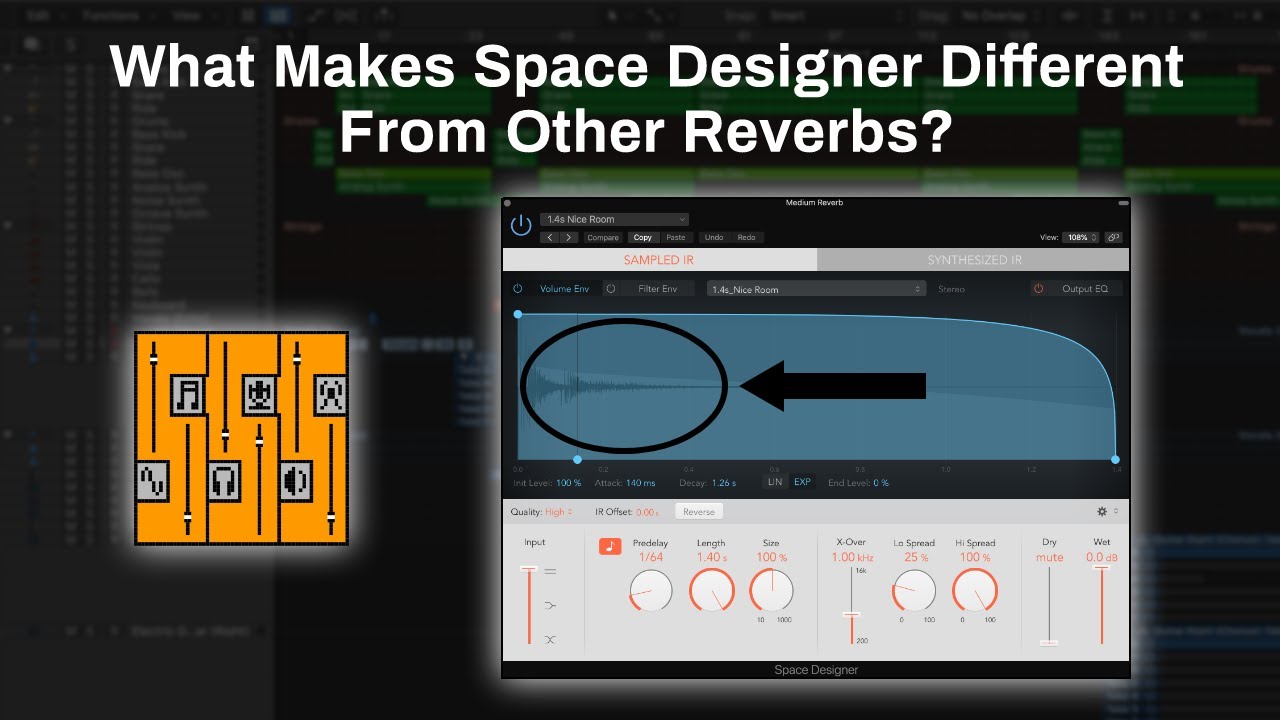Click the Size knob
The height and width of the screenshot is (720, 1280).
click(772, 591)
